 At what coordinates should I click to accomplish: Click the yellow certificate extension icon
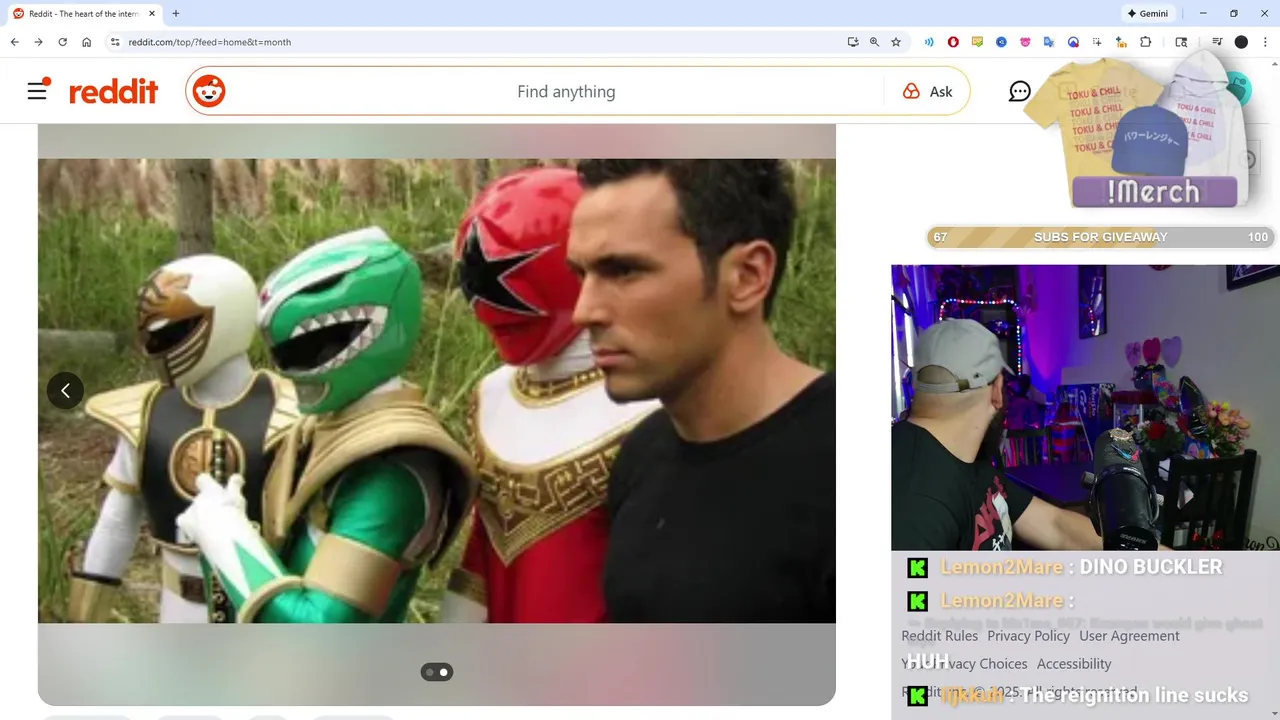[x=977, y=42]
